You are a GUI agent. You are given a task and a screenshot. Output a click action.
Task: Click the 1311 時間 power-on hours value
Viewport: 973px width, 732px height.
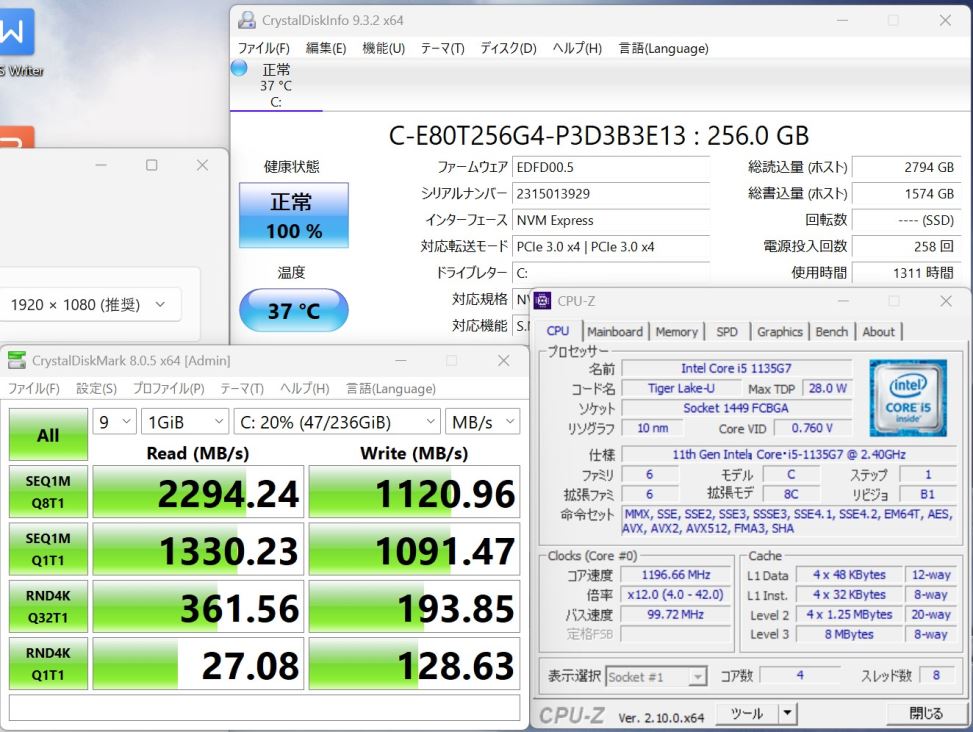pyautogui.click(x=906, y=273)
